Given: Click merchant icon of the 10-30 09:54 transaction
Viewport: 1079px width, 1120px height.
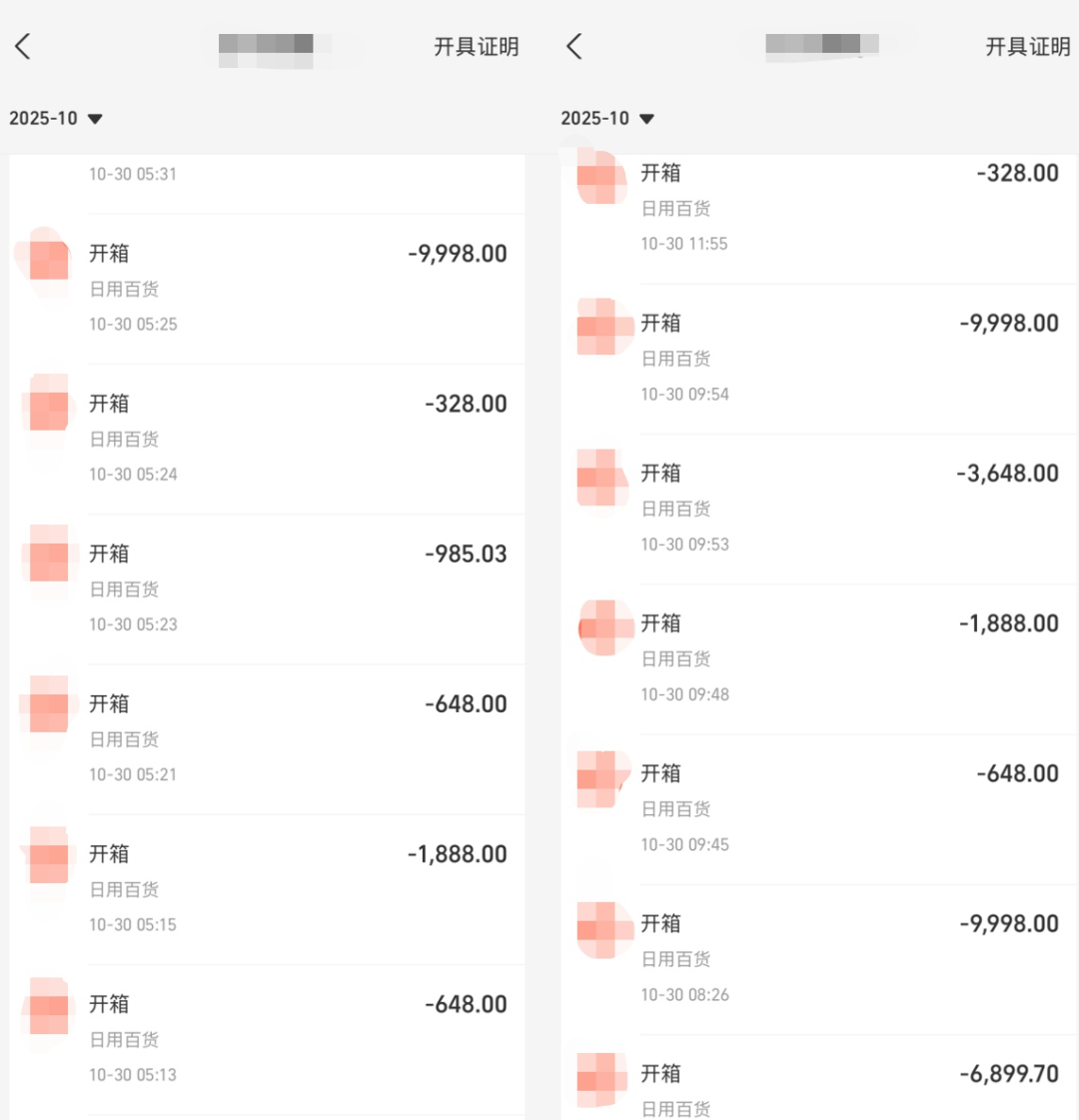Looking at the screenshot, I should [x=602, y=328].
